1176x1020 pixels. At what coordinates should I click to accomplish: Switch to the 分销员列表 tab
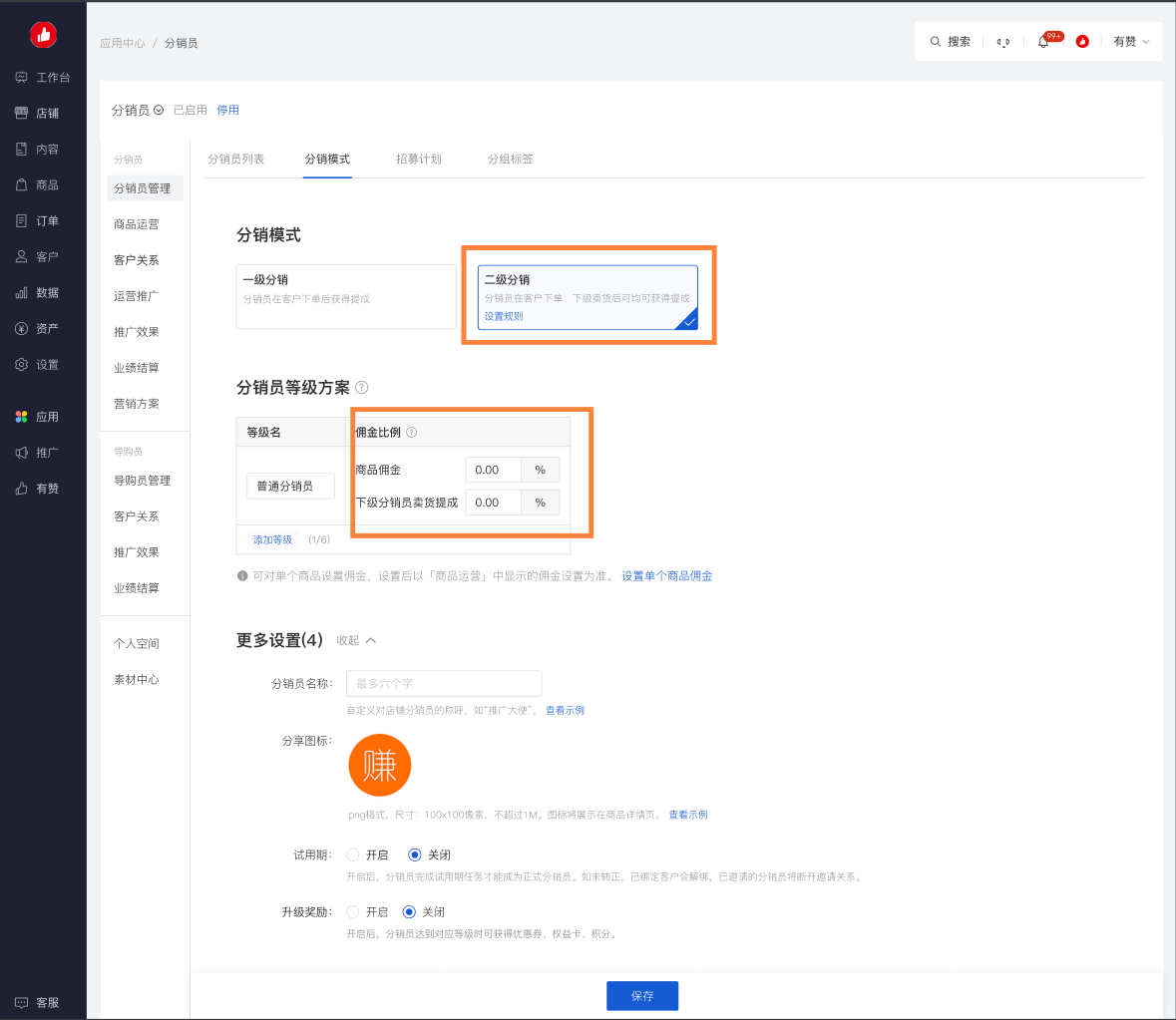point(236,159)
